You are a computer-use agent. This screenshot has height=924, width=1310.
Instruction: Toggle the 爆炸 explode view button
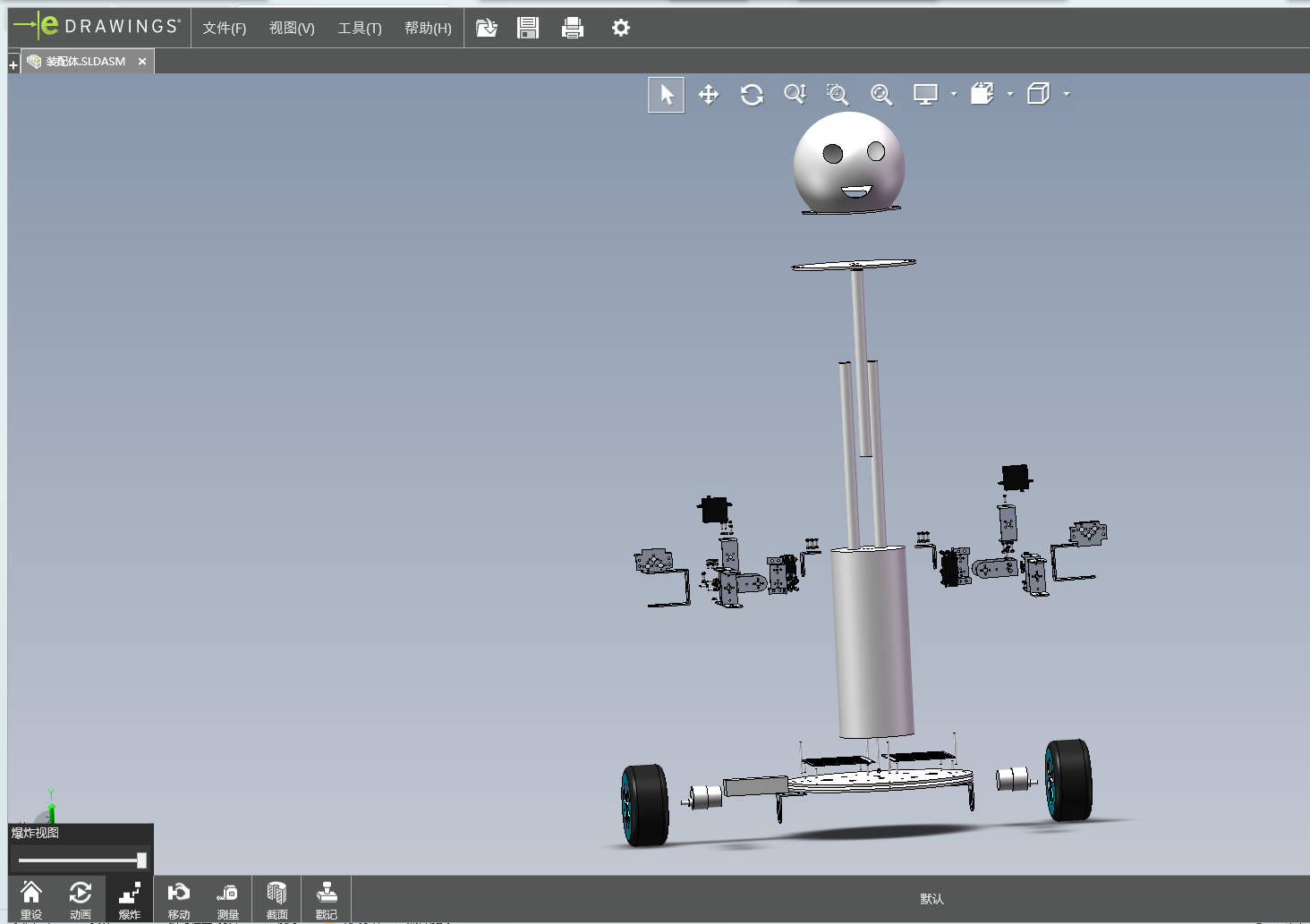coord(130,899)
